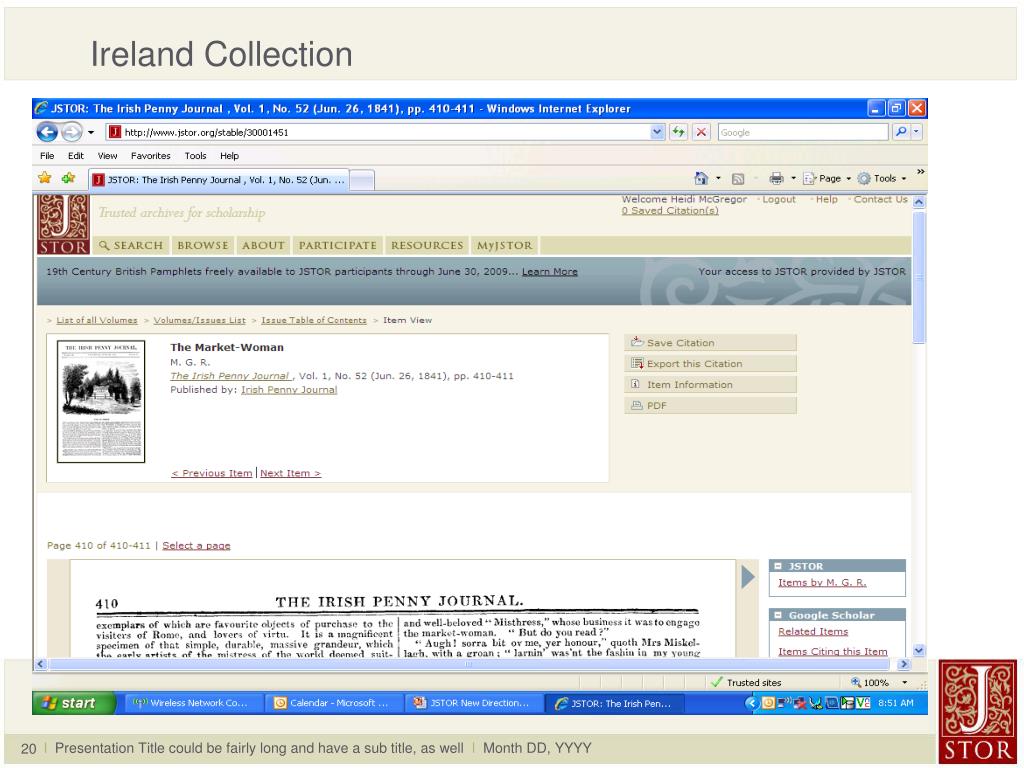
Task: Click the Add to Favorites icon
Action: point(68,178)
